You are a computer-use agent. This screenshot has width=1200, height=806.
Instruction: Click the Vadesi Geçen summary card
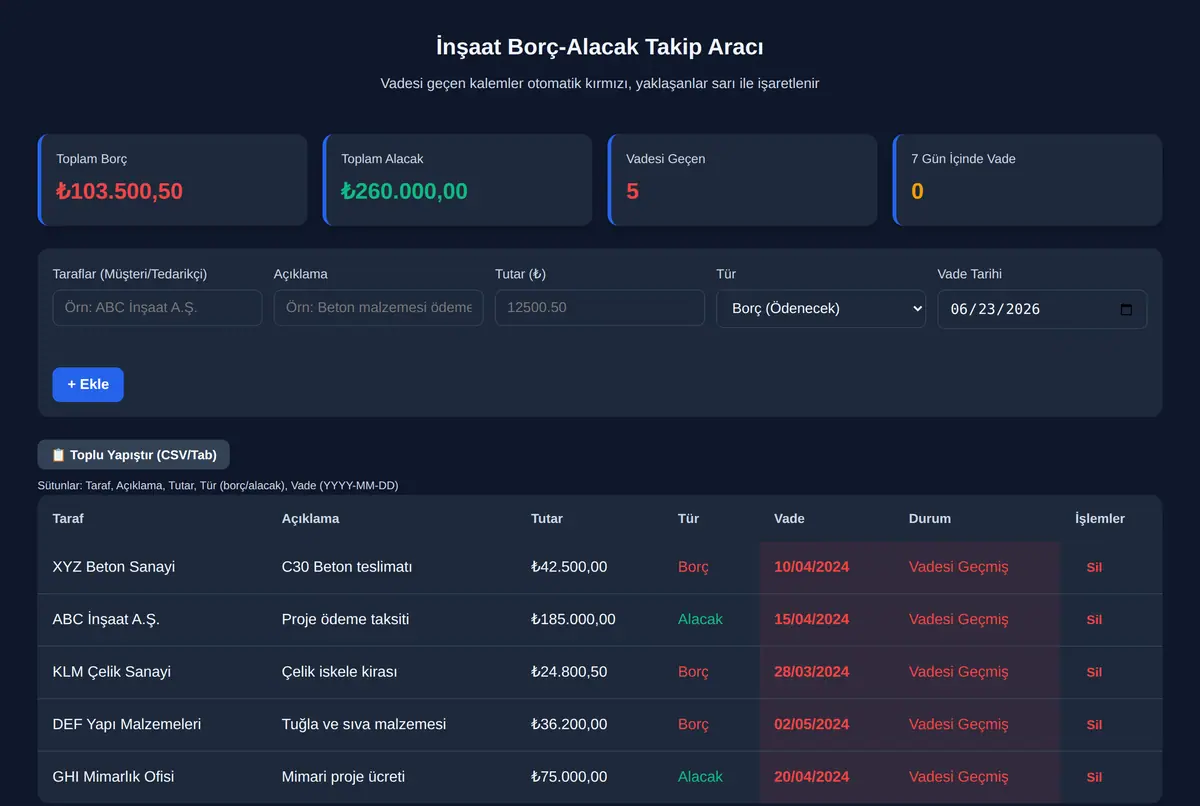pyautogui.click(x=742, y=180)
